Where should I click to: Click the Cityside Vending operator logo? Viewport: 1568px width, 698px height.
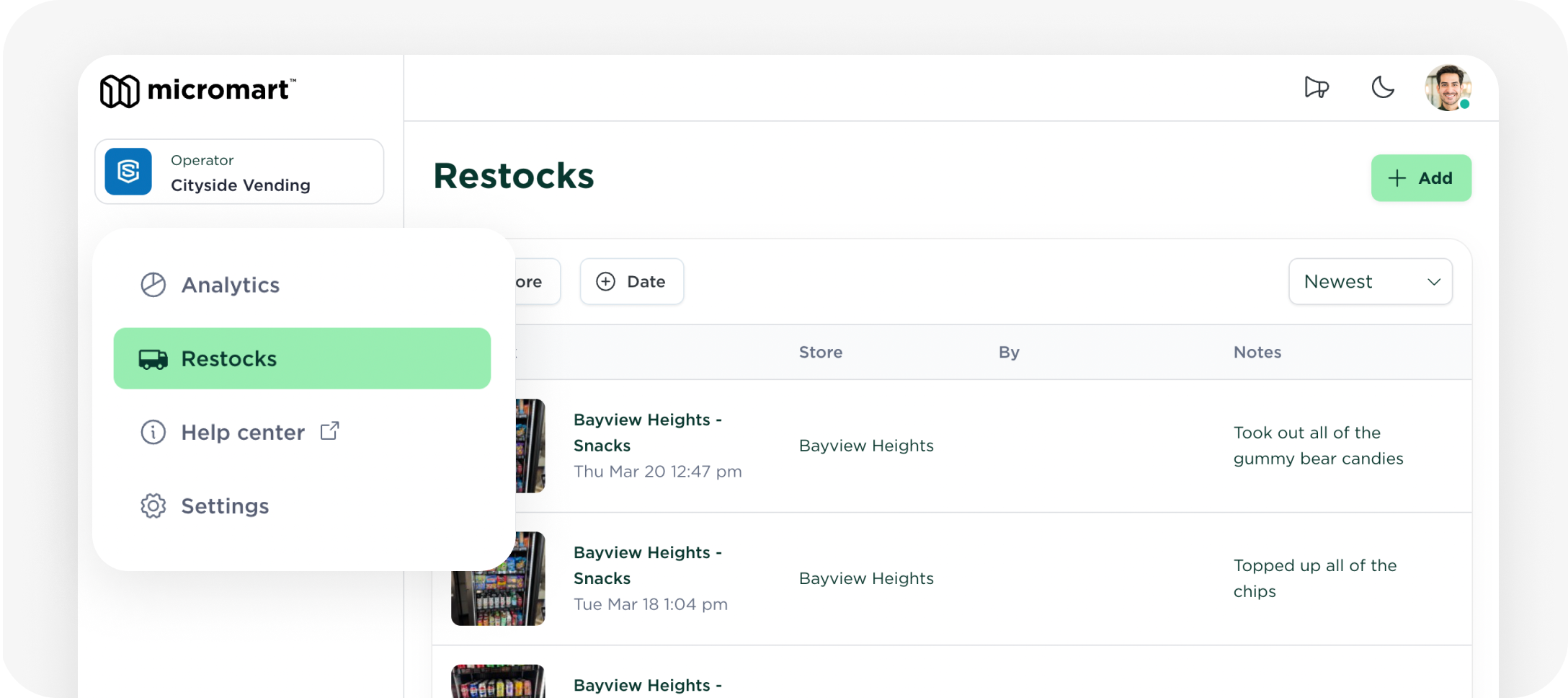point(128,172)
